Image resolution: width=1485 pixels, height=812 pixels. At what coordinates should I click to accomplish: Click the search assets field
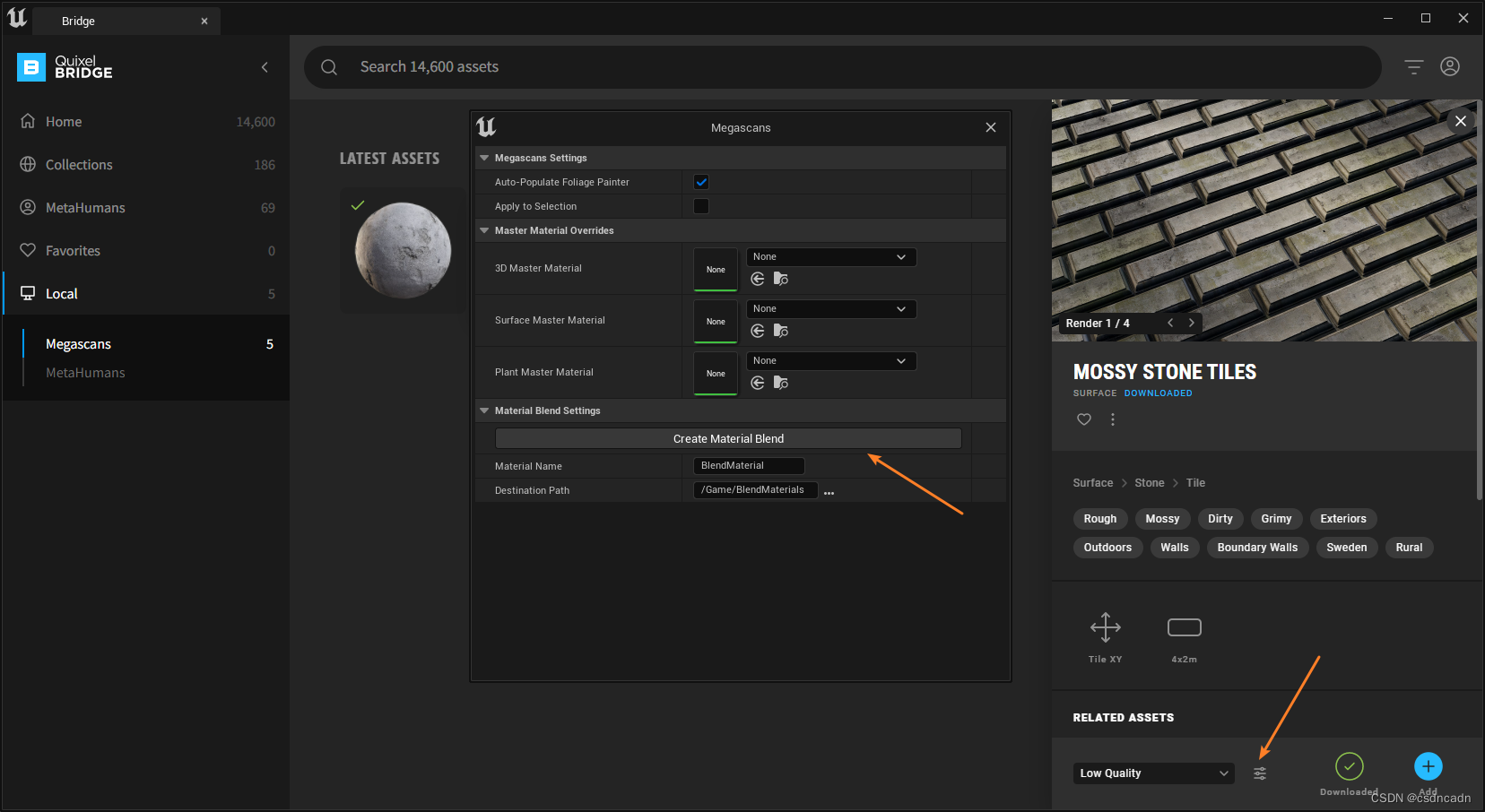(843, 67)
